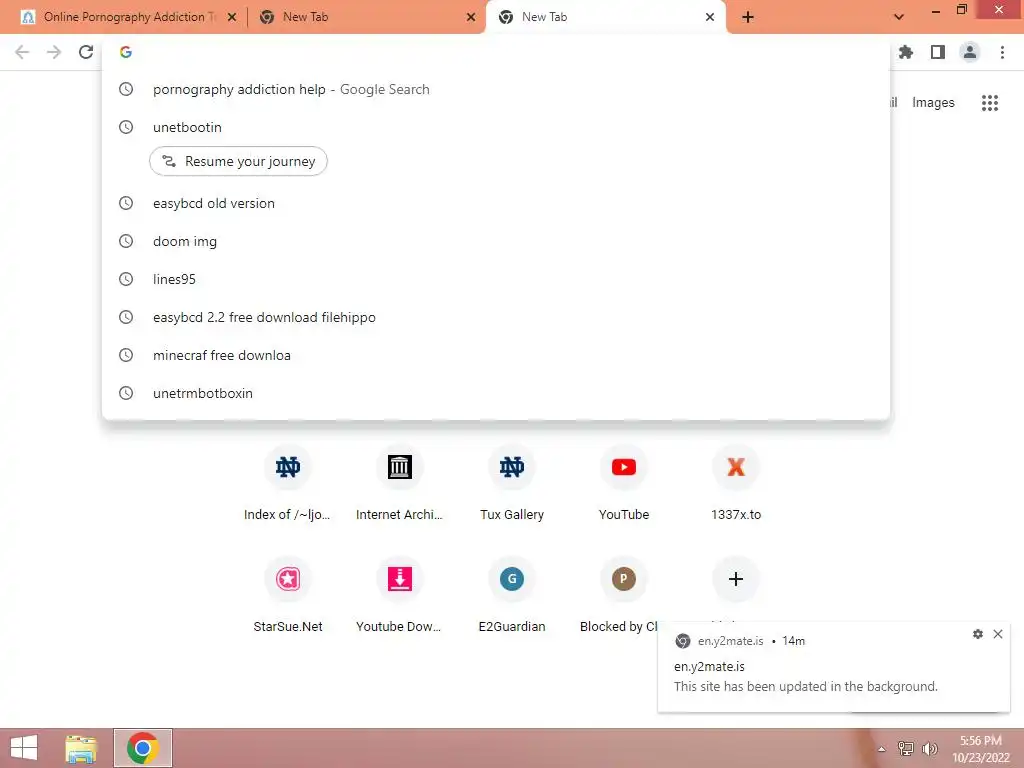The image size is (1024, 768).
Task: Click the browser Forward arrow
Action: [54, 52]
